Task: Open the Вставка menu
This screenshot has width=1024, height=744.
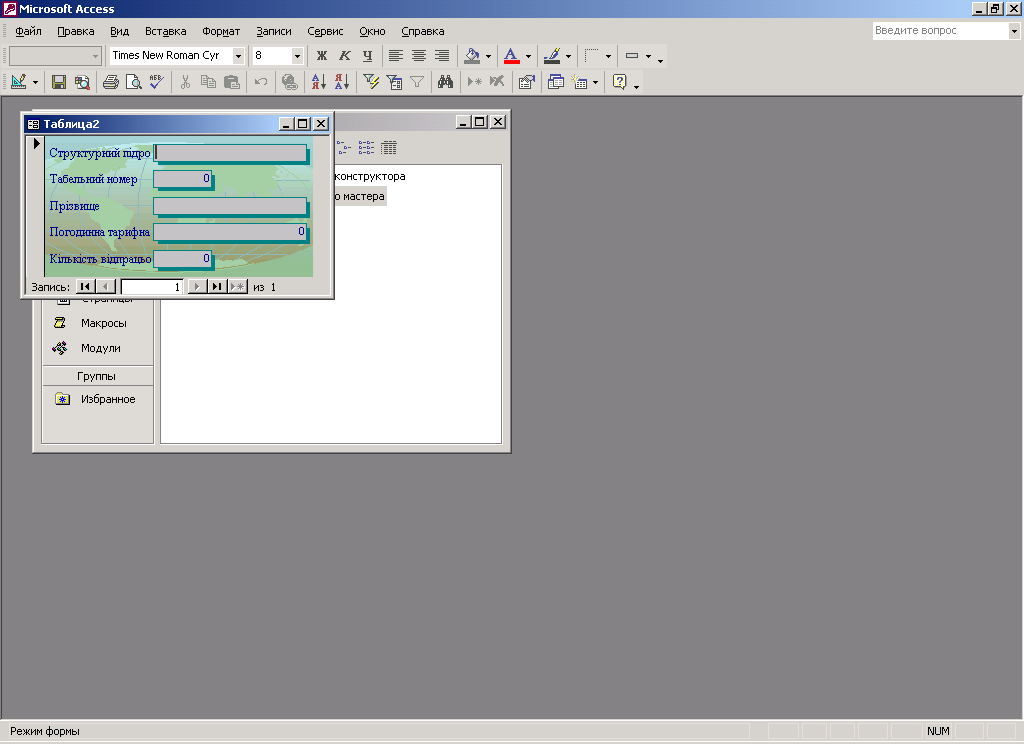Action: (166, 31)
